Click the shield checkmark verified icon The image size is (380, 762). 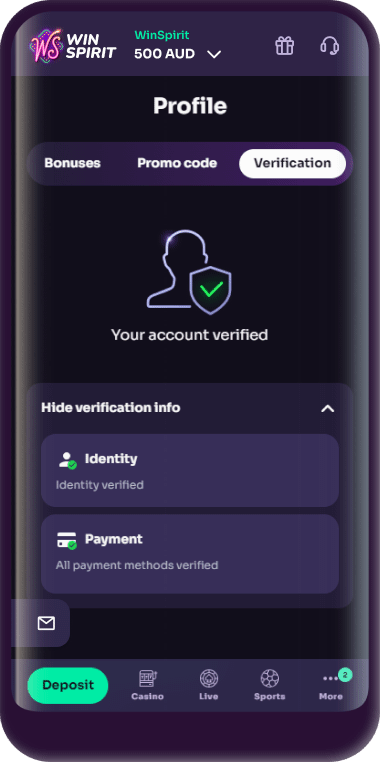pos(210,290)
